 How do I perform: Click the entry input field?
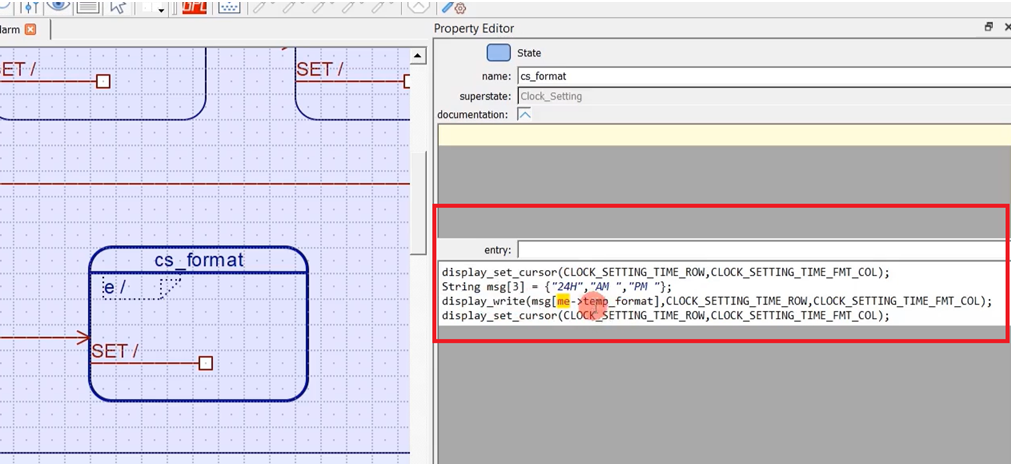763,250
